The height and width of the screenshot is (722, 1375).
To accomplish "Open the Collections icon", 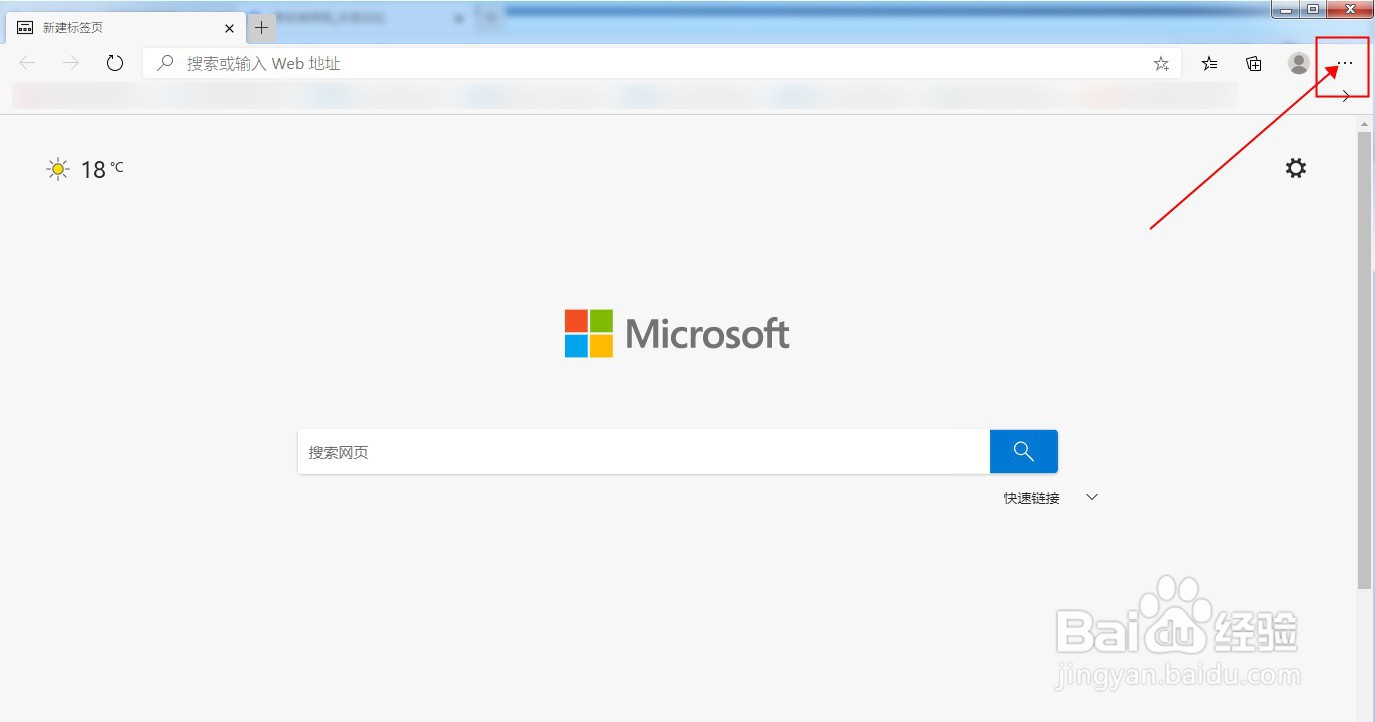I will point(1254,63).
